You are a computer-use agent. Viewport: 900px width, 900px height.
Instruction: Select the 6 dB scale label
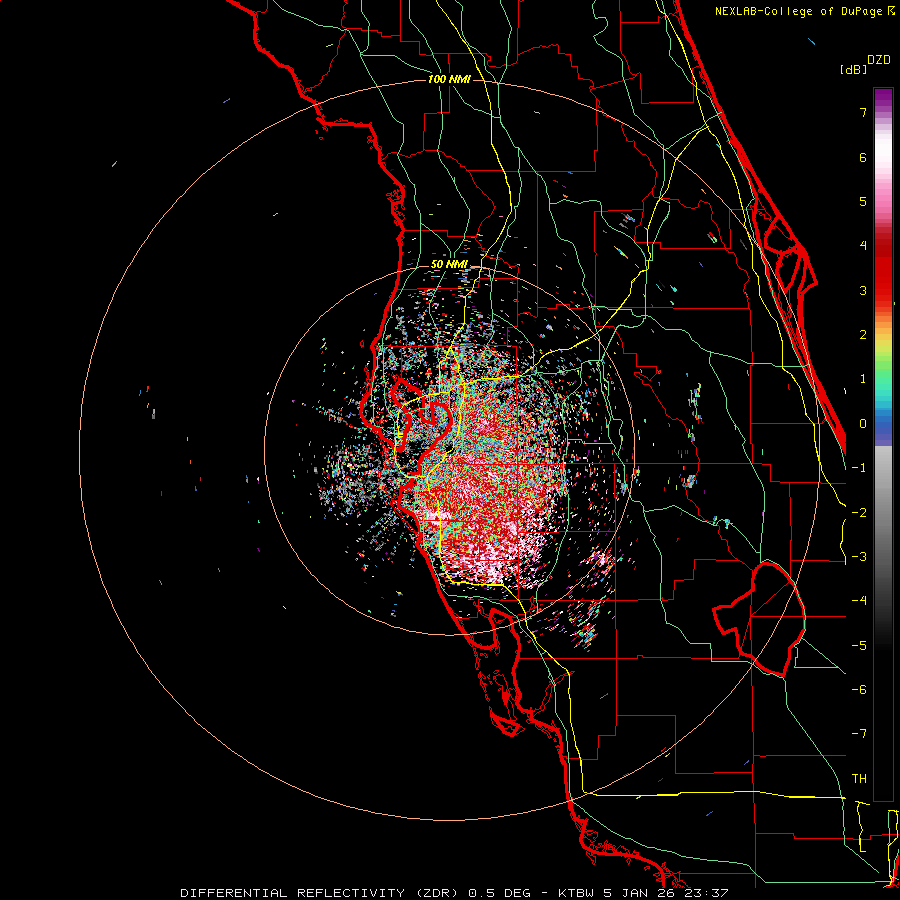[x=863, y=157]
